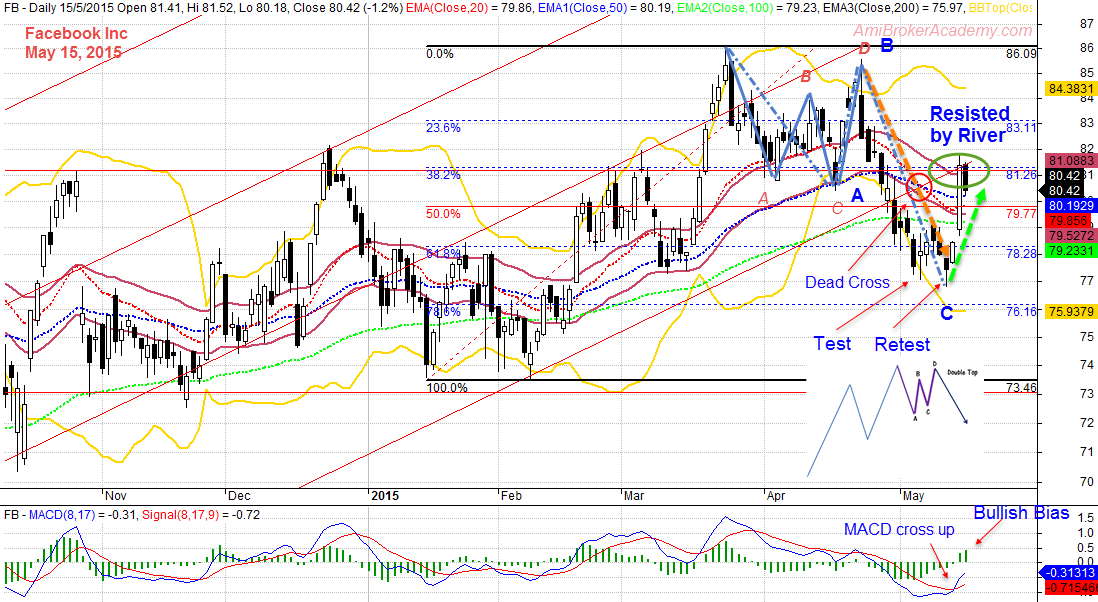Click the 'MACD cross up' annotation

tap(899, 530)
